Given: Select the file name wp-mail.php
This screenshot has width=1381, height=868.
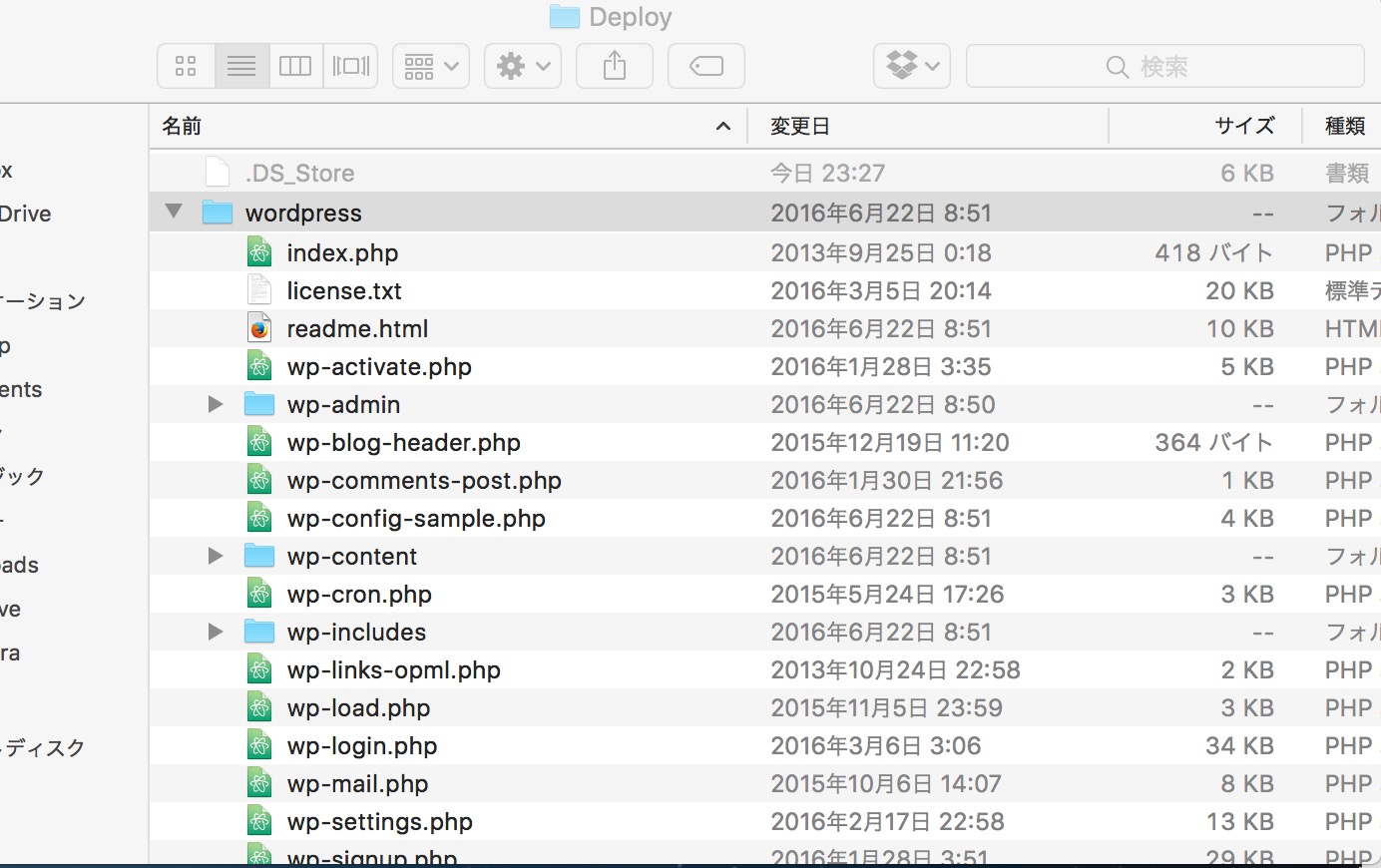Looking at the screenshot, I should tap(357, 784).
